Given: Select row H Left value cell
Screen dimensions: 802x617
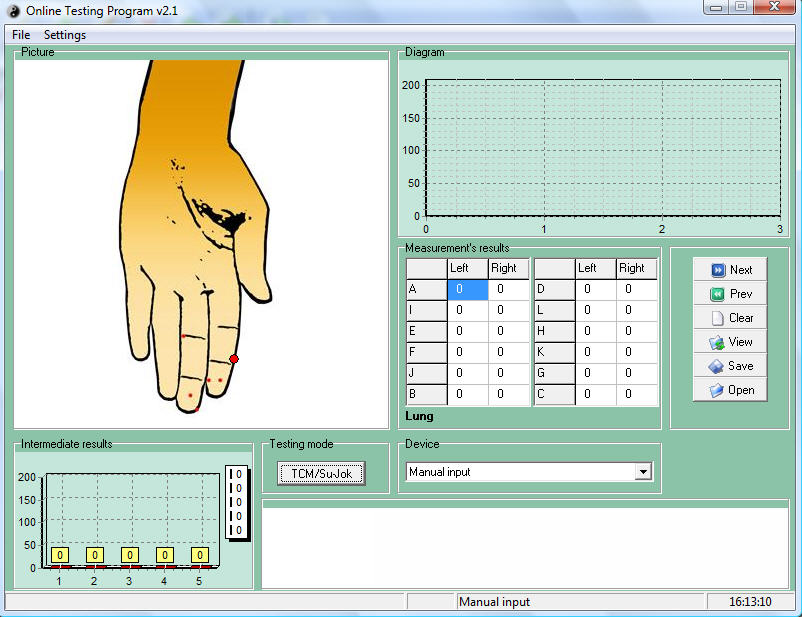Looking at the screenshot, I should (x=595, y=332).
